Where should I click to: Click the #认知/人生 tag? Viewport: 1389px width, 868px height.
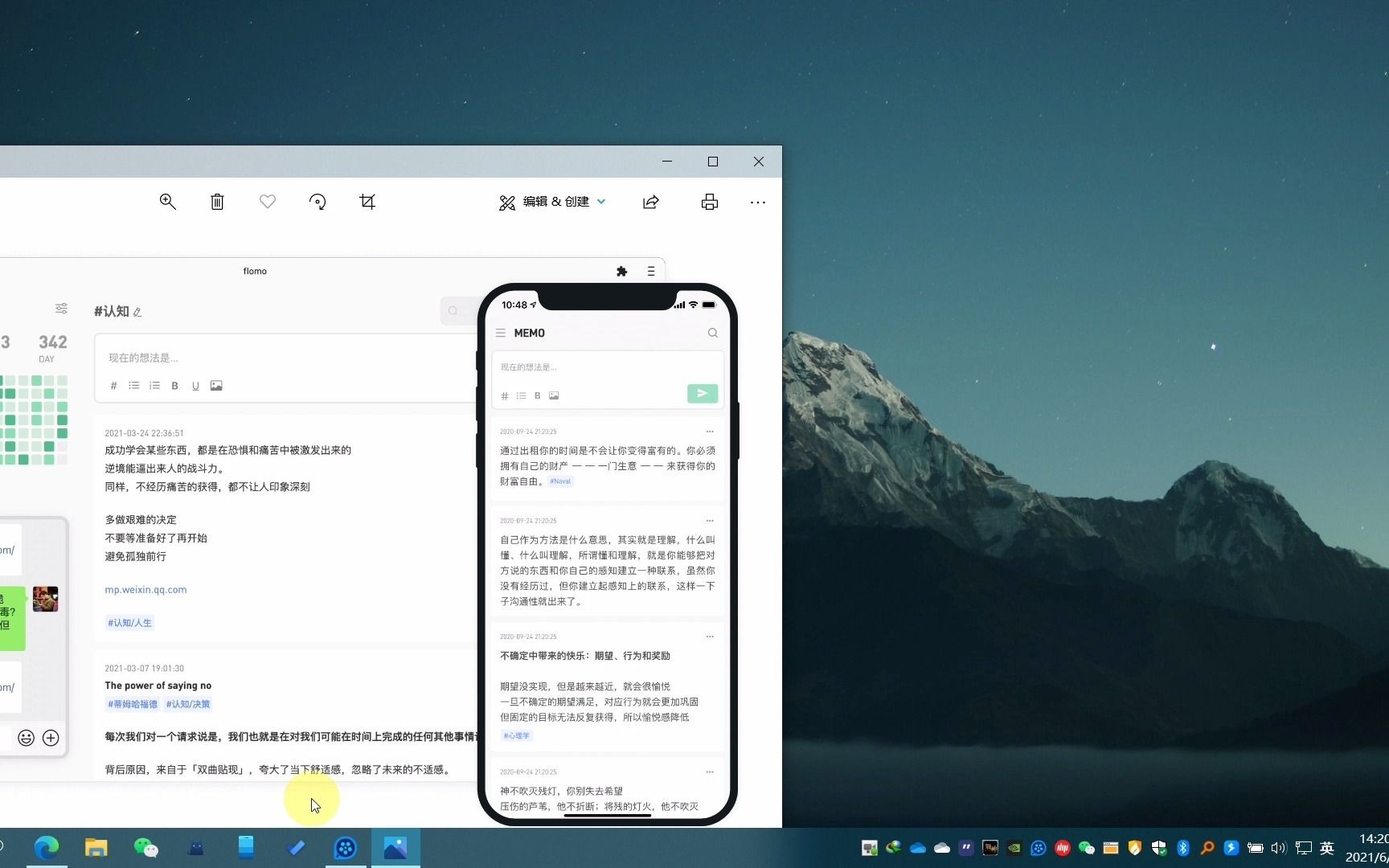129,622
